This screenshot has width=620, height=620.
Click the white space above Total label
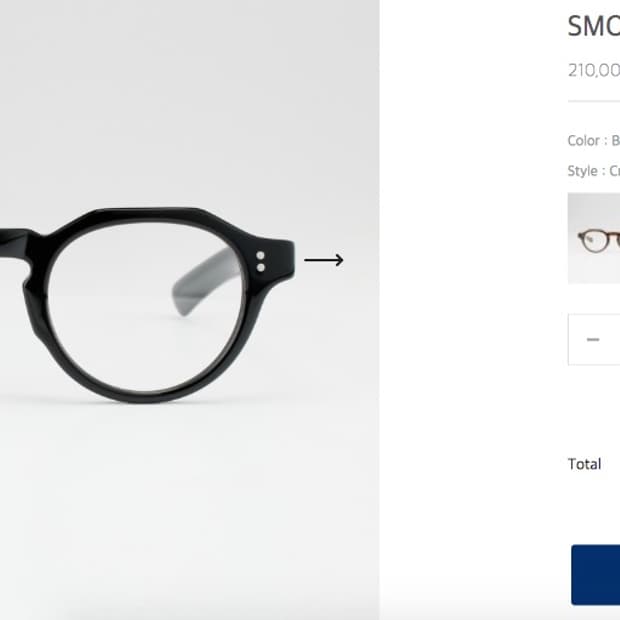click(593, 411)
